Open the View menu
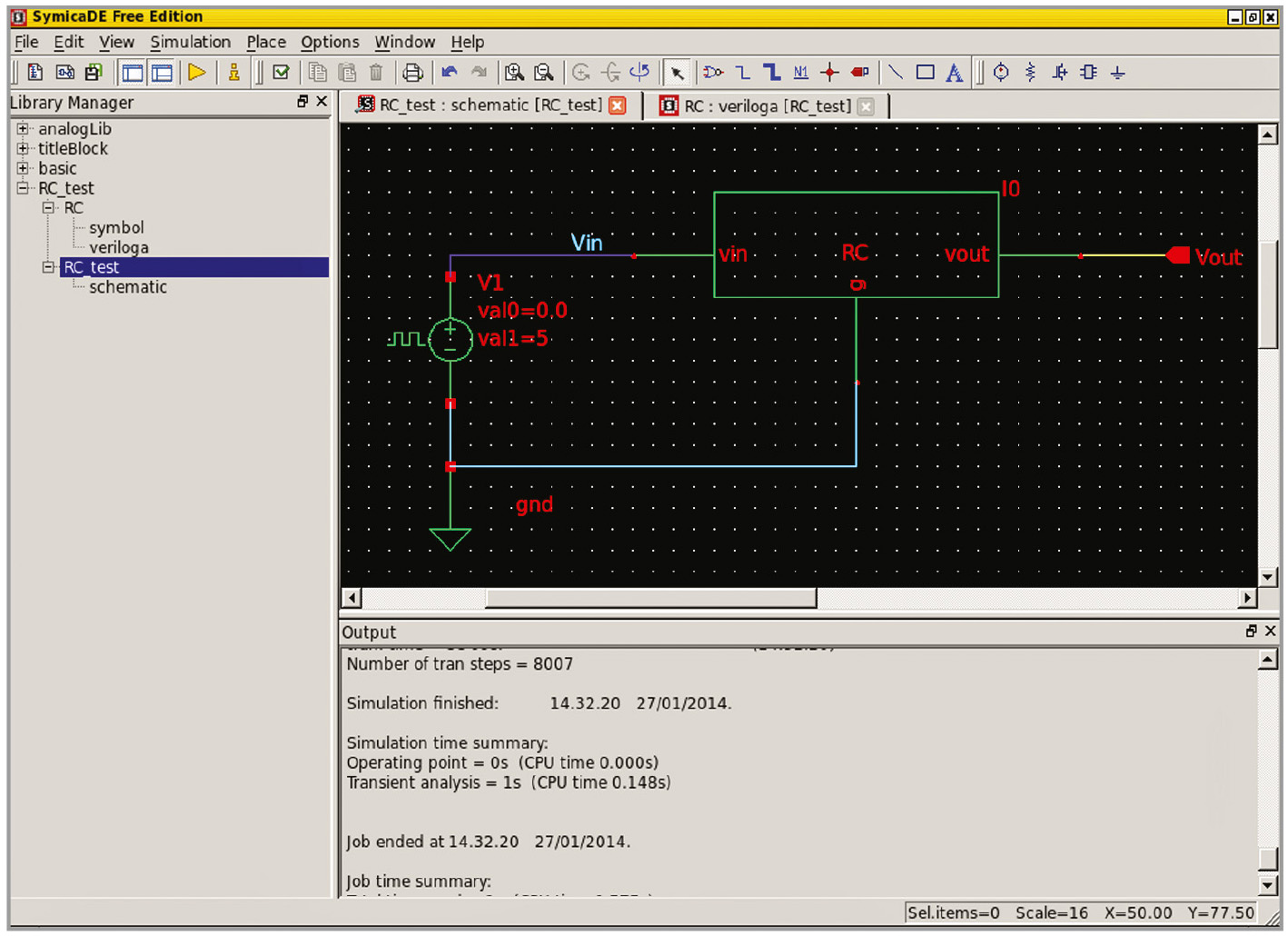 (116, 42)
